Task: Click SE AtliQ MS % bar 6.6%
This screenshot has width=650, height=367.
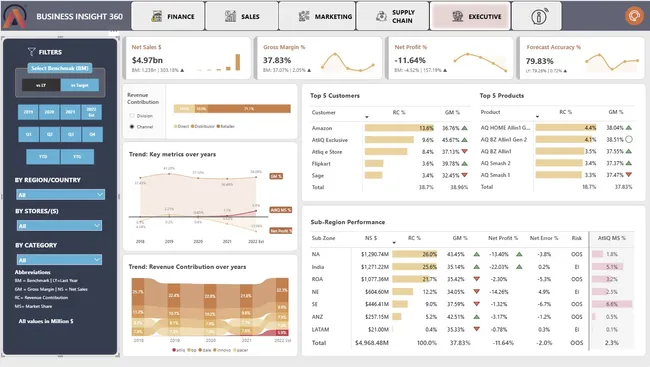Action: (612, 304)
